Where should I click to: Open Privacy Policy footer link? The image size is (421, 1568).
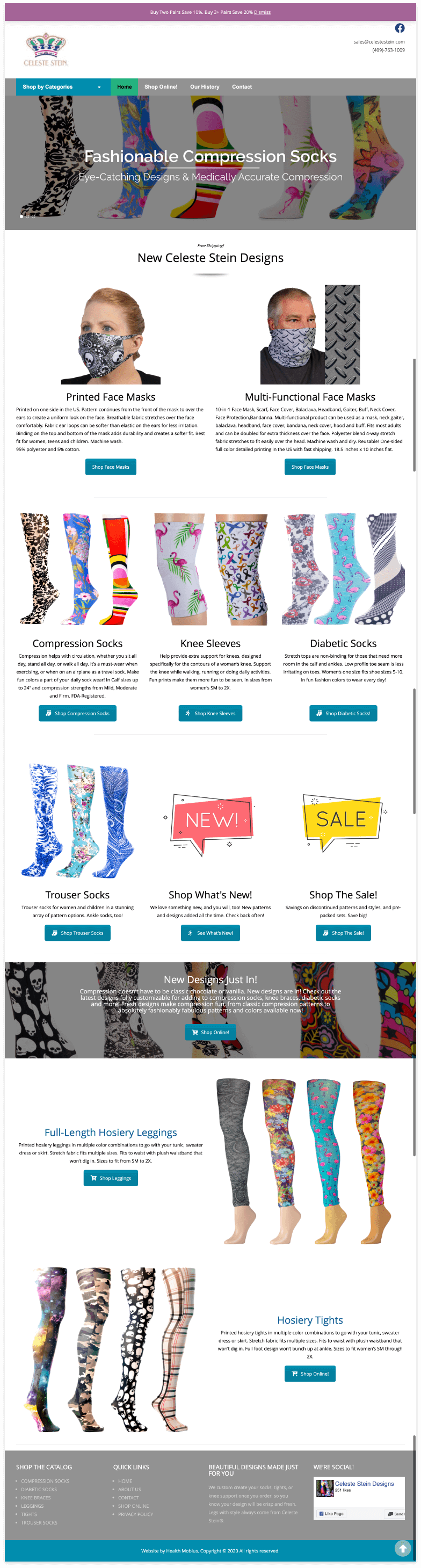coord(136,1514)
